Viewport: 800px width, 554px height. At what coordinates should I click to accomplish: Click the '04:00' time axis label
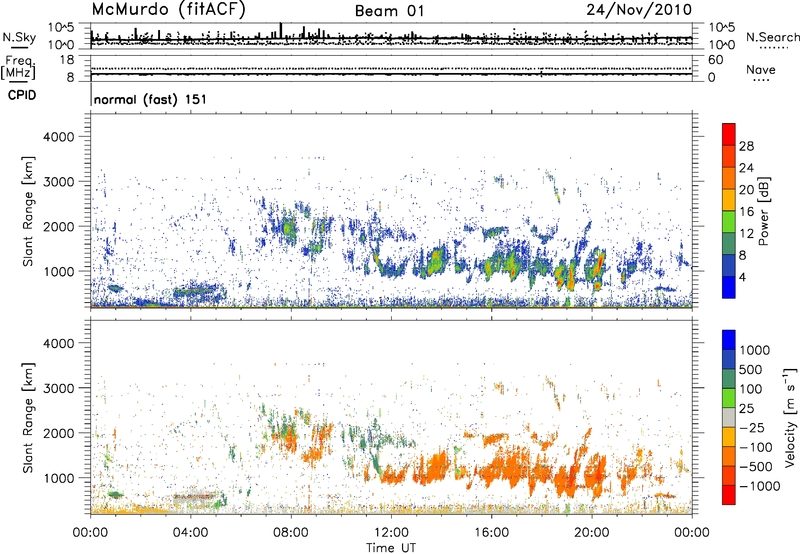coord(190,533)
